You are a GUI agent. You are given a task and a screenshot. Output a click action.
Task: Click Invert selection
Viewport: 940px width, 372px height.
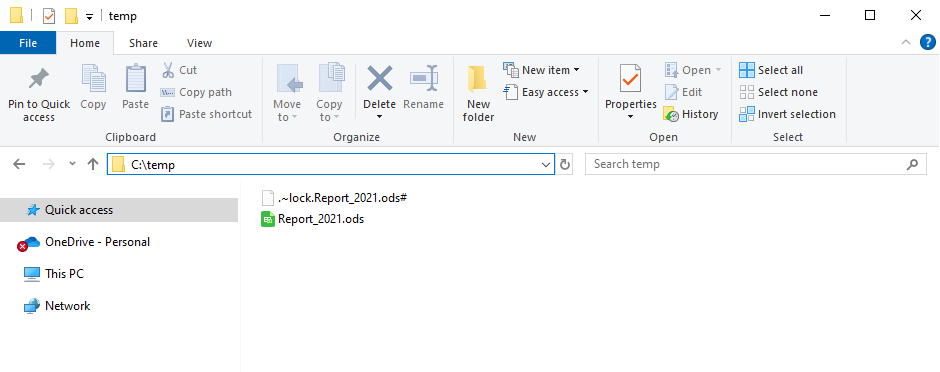787,114
